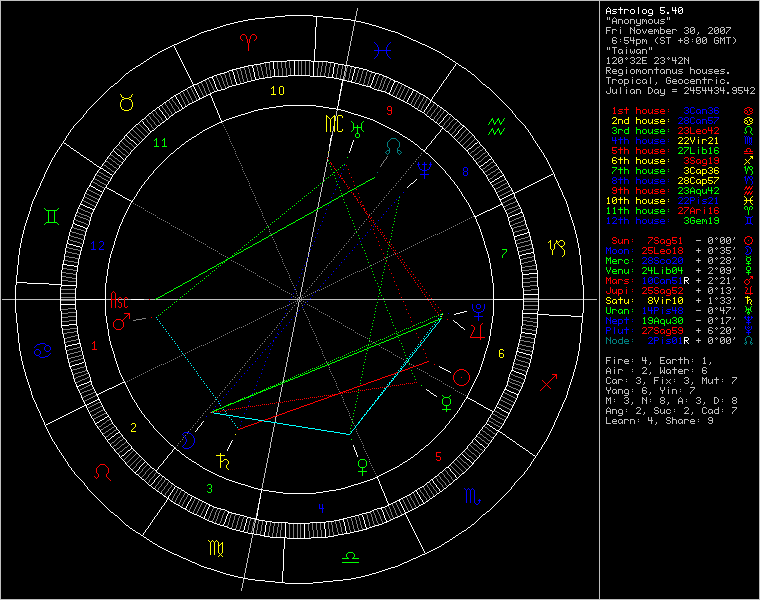Click the green Uranus glyph near the MC

coord(357,128)
